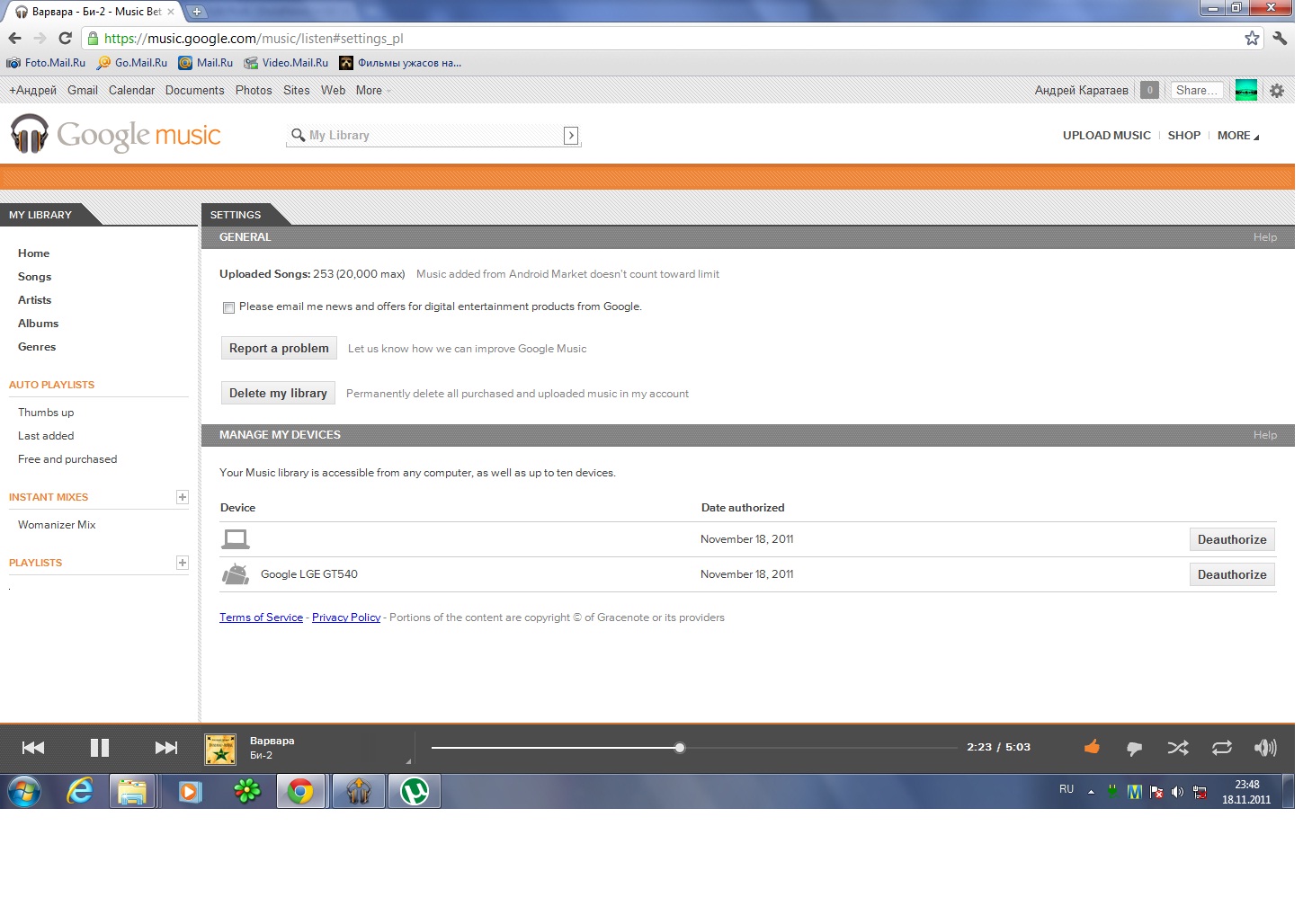Open a new browser tab

[x=196, y=12]
